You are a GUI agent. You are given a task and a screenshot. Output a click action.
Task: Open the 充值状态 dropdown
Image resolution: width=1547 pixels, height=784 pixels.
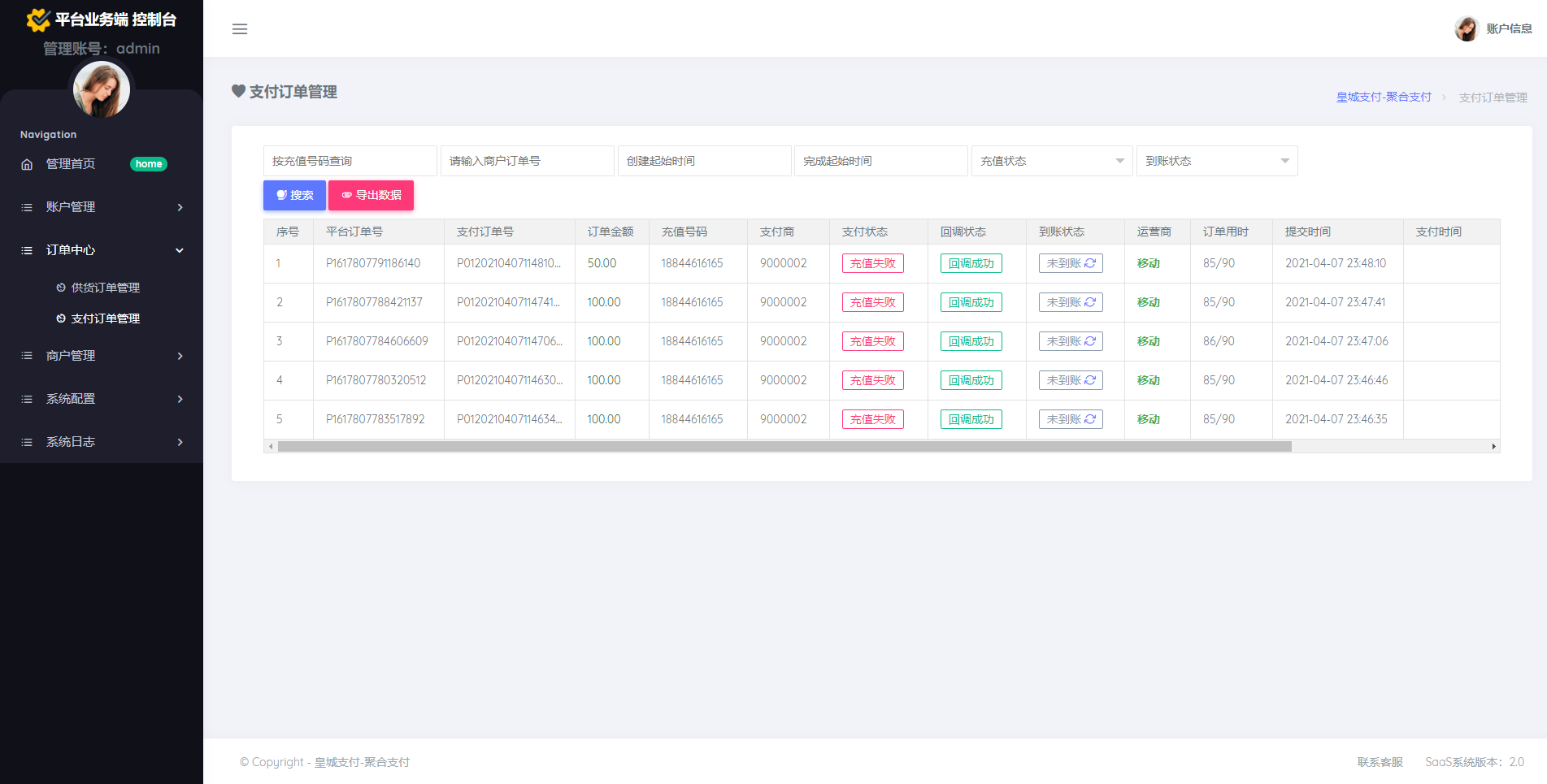click(1051, 161)
